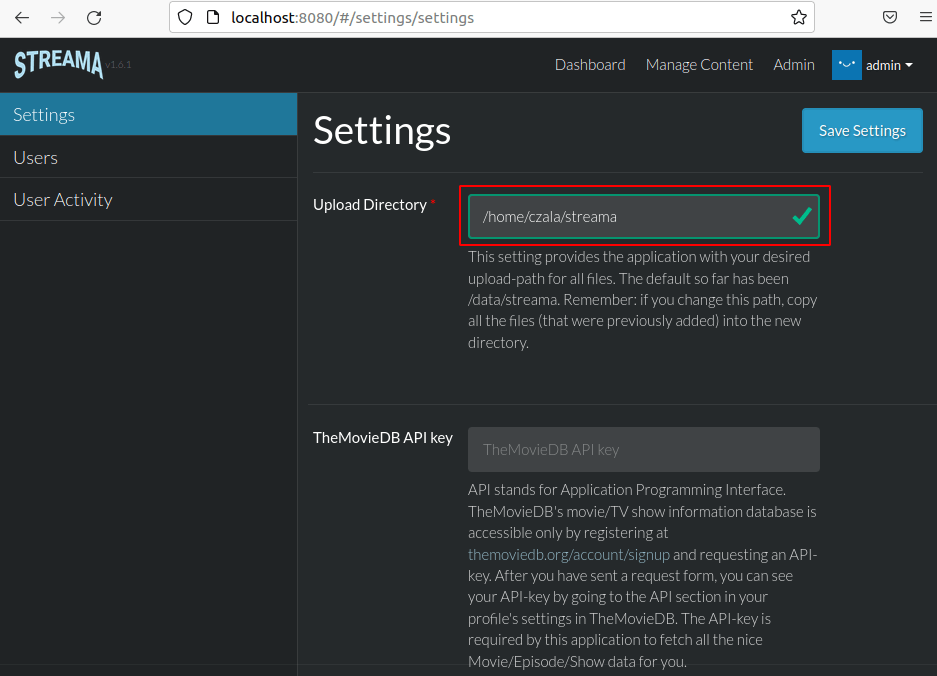
Task: Click the admin avatar image
Action: 846,65
